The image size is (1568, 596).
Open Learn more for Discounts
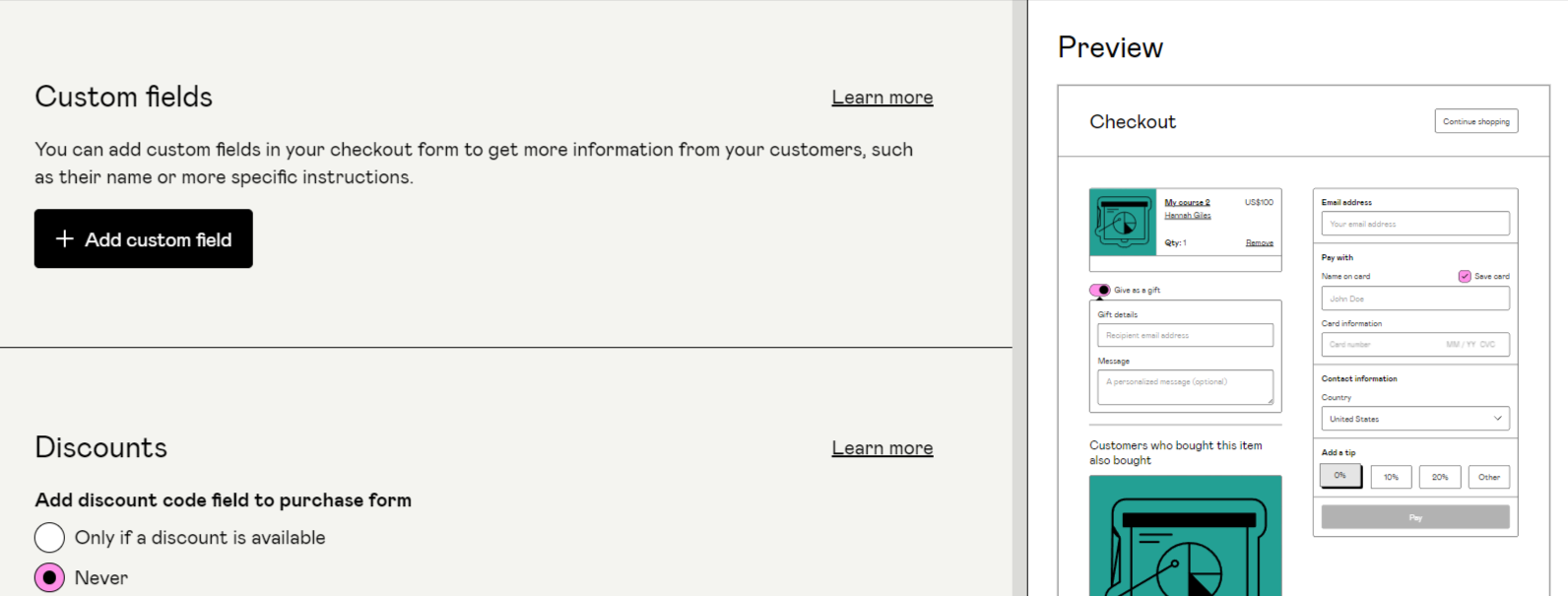(x=882, y=446)
